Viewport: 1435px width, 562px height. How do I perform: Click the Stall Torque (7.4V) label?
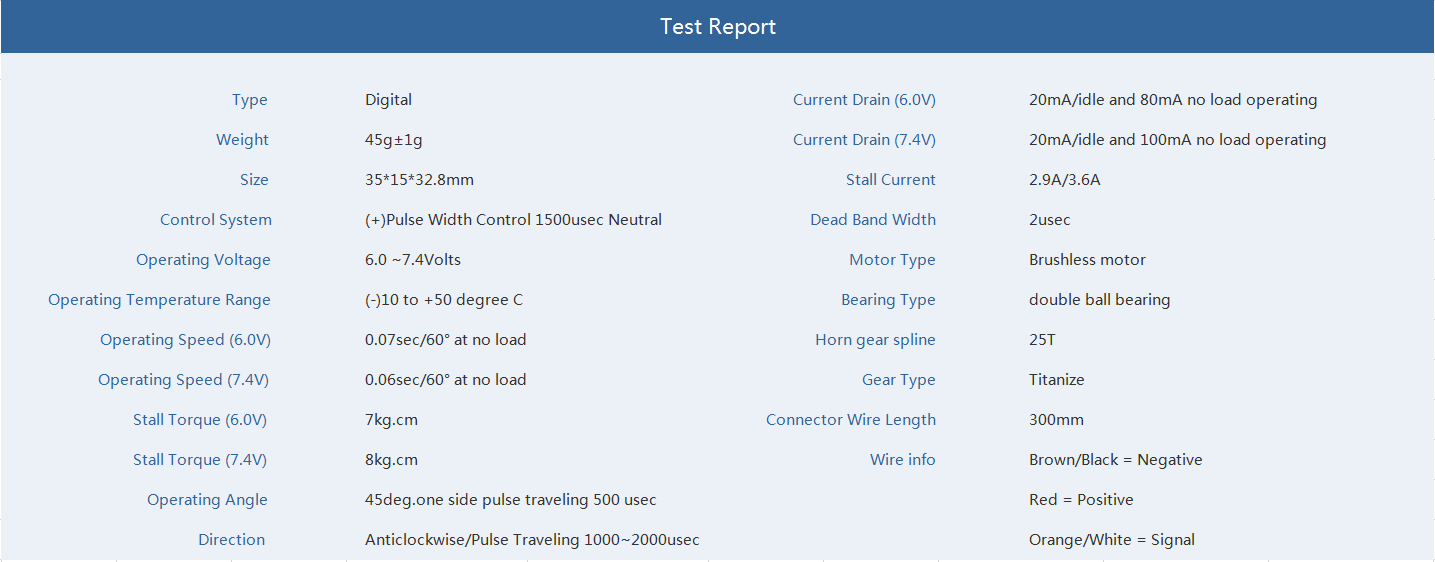[x=200, y=460]
